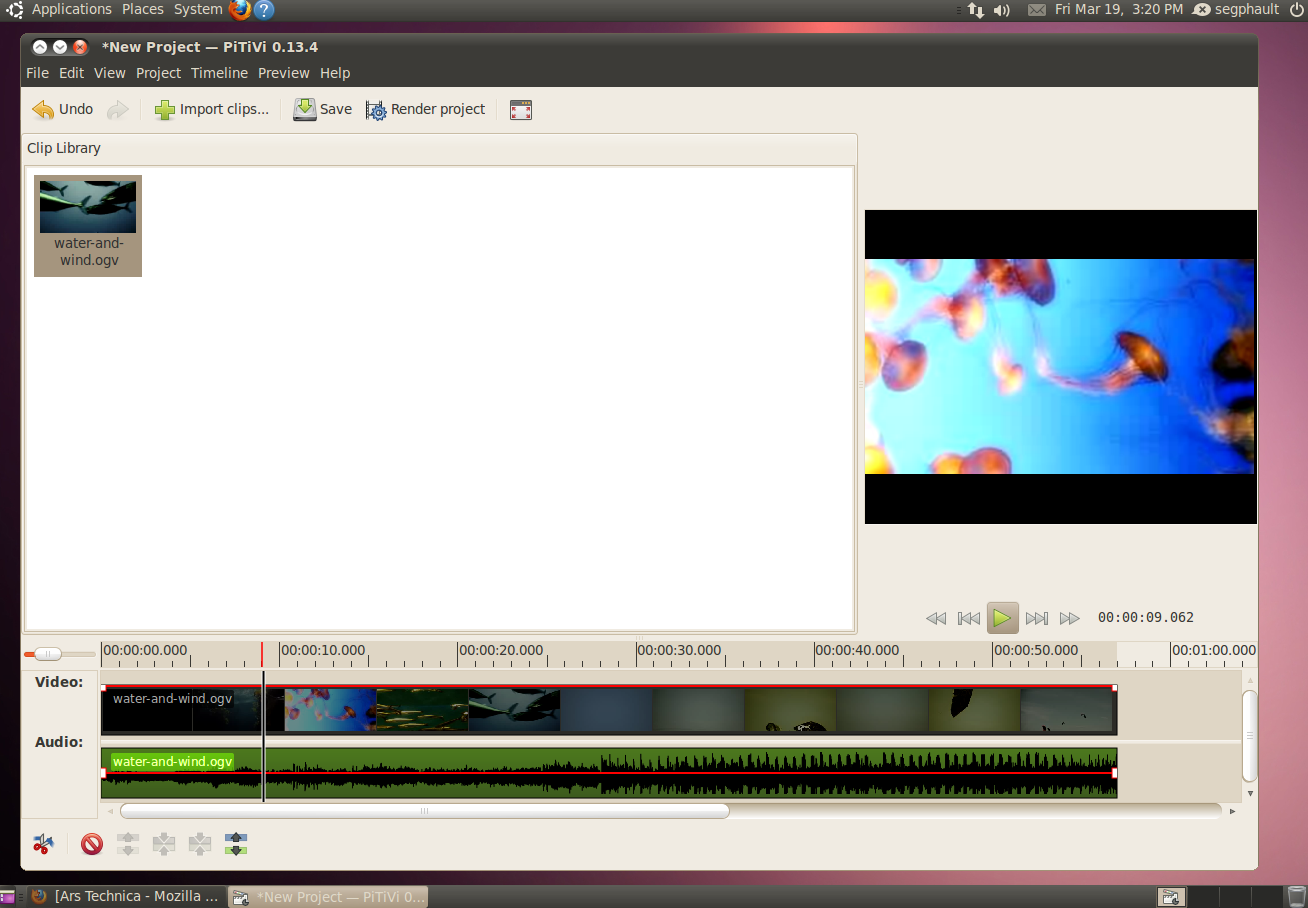Click the Render project label
The image size is (1308, 908).
click(x=438, y=110)
